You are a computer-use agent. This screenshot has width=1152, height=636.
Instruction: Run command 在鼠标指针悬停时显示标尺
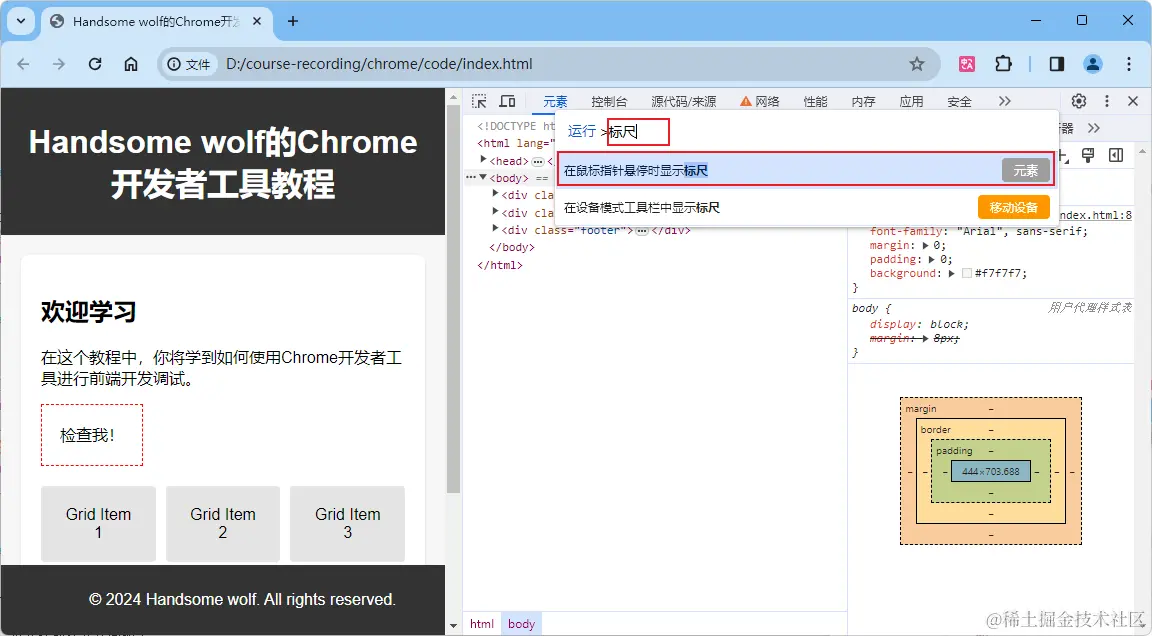tap(806, 170)
